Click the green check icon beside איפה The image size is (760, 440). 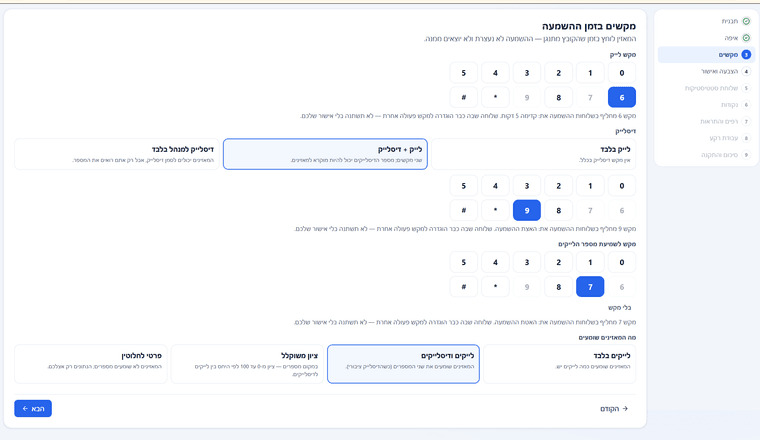[746, 38]
